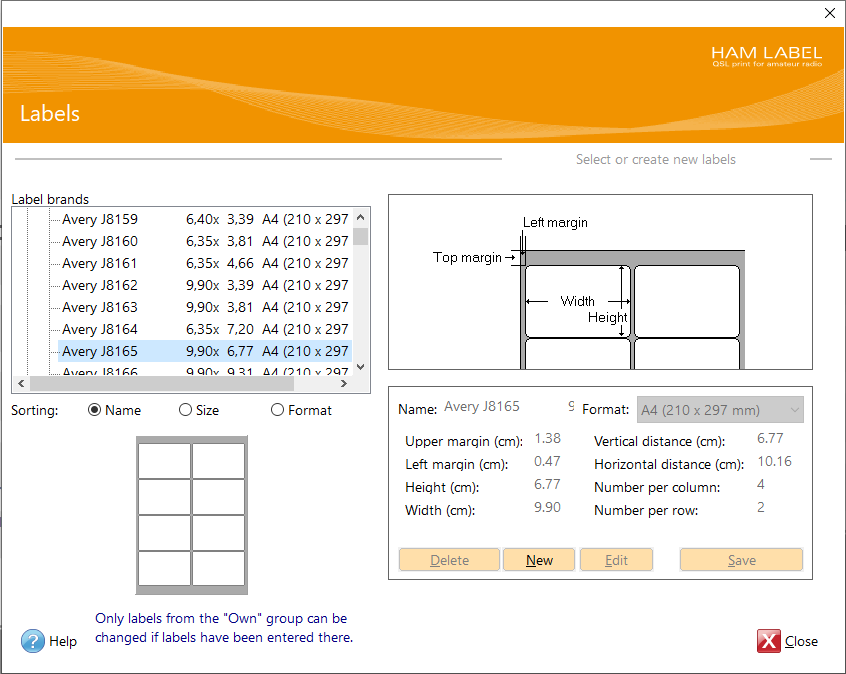The height and width of the screenshot is (674, 846).
Task: Click the New button
Action: pyautogui.click(x=539, y=560)
